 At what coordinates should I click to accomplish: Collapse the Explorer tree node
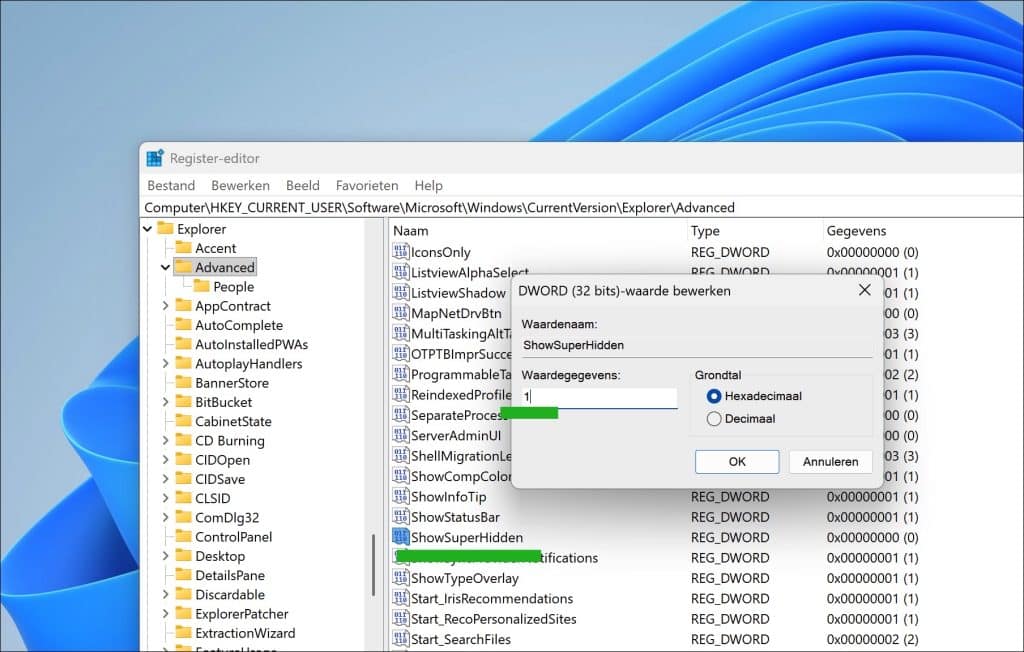point(148,229)
